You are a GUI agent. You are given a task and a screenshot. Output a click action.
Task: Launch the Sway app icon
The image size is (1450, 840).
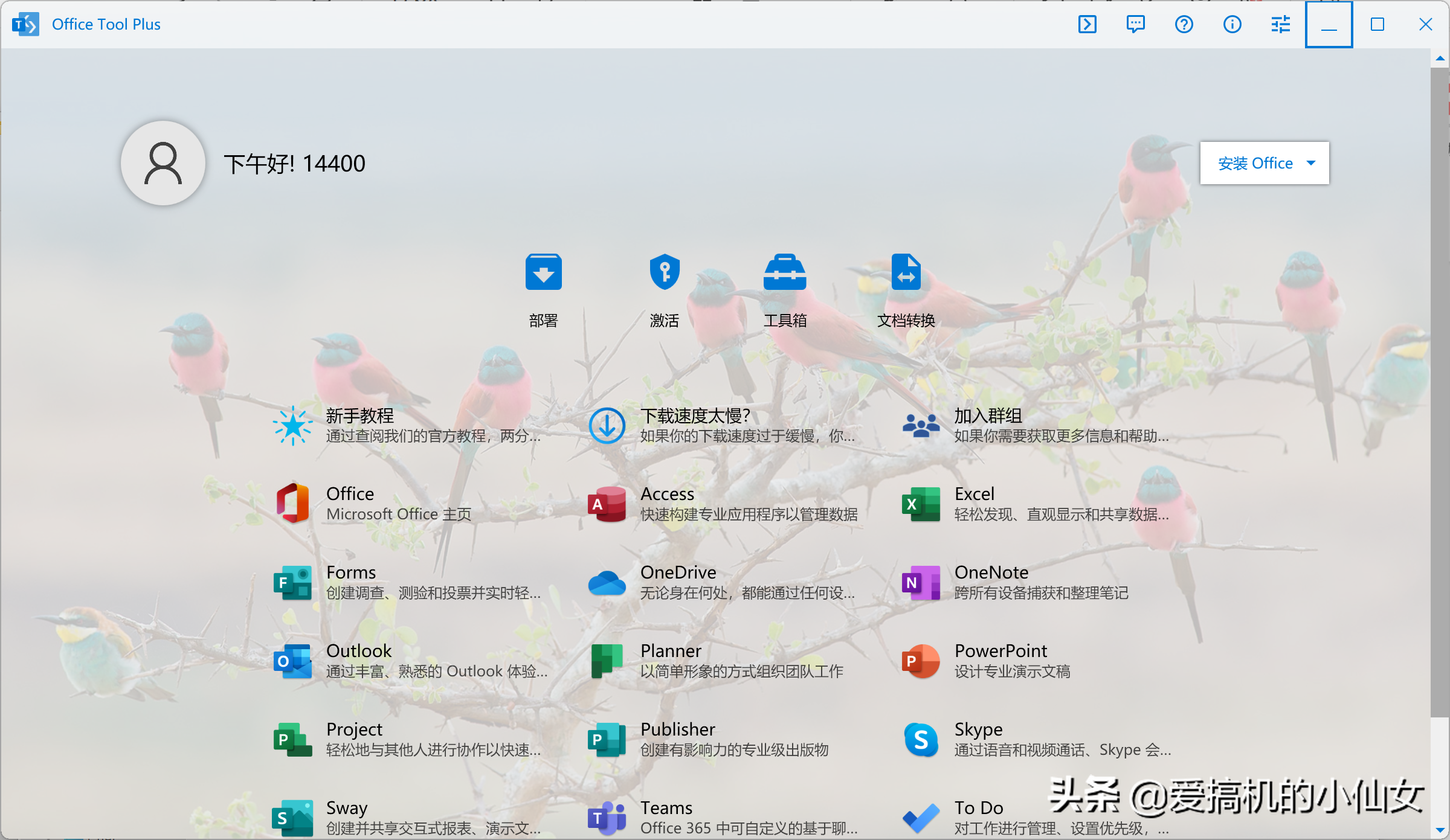pos(292,818)
